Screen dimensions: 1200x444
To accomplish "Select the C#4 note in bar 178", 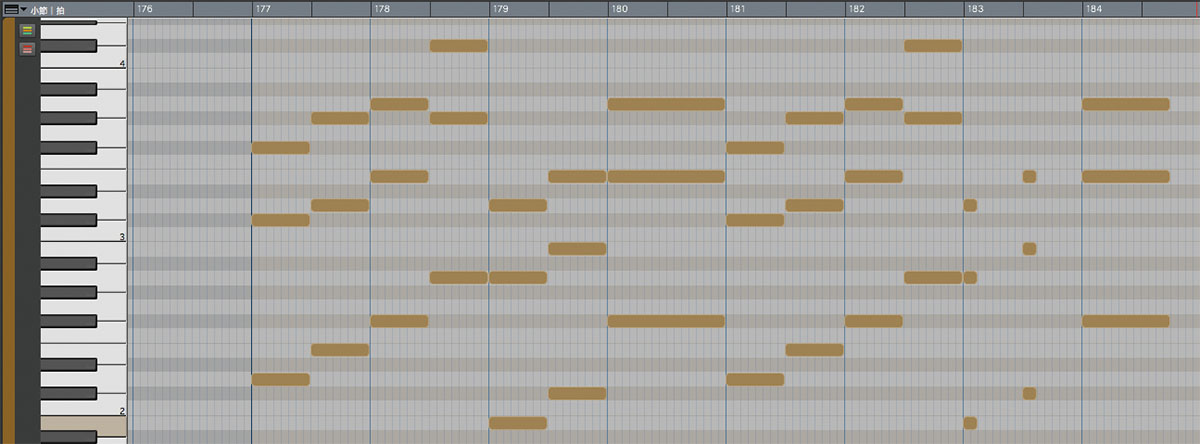I will pos(459,46).
